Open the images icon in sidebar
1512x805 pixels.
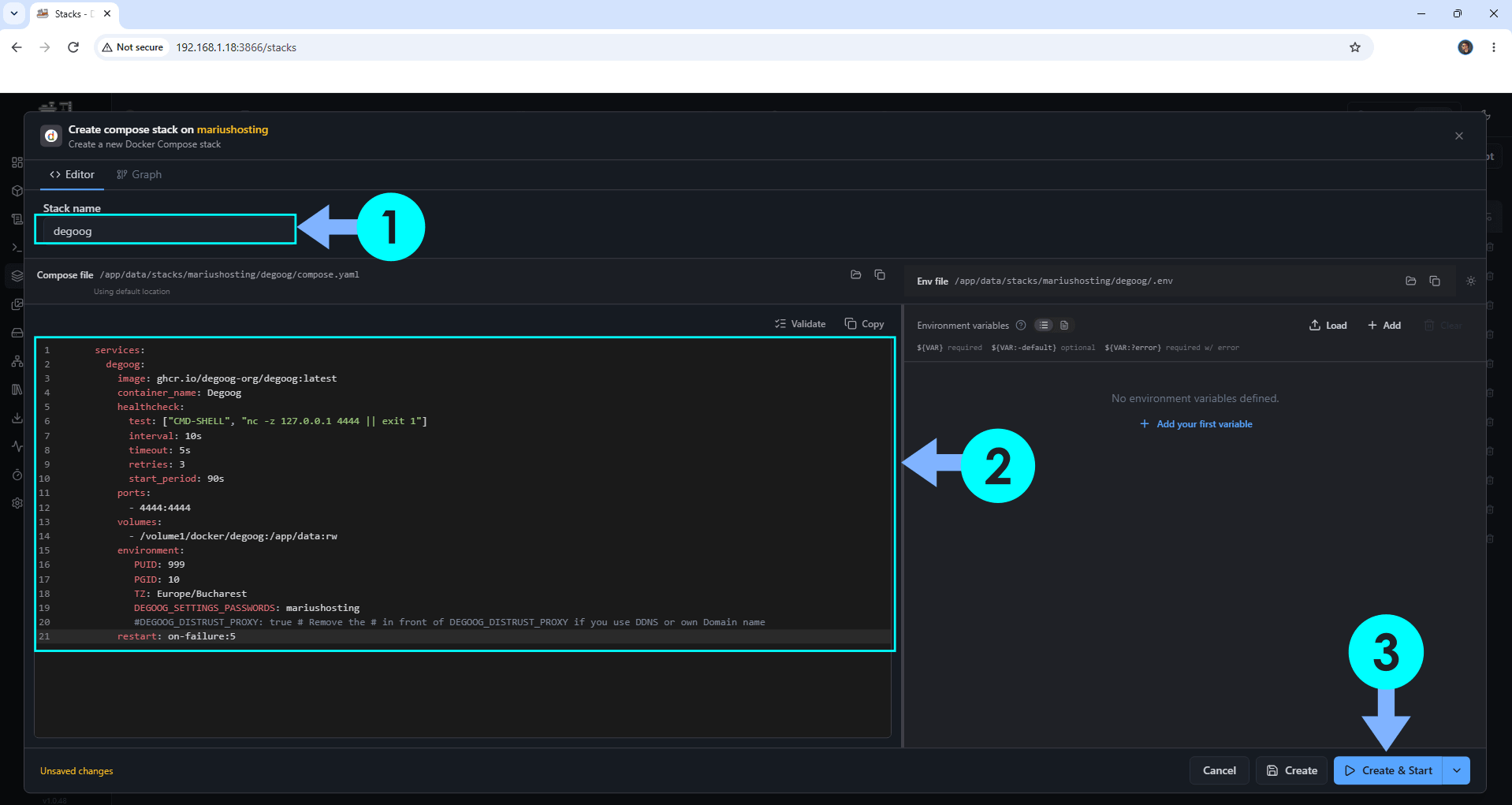[17, 304]
